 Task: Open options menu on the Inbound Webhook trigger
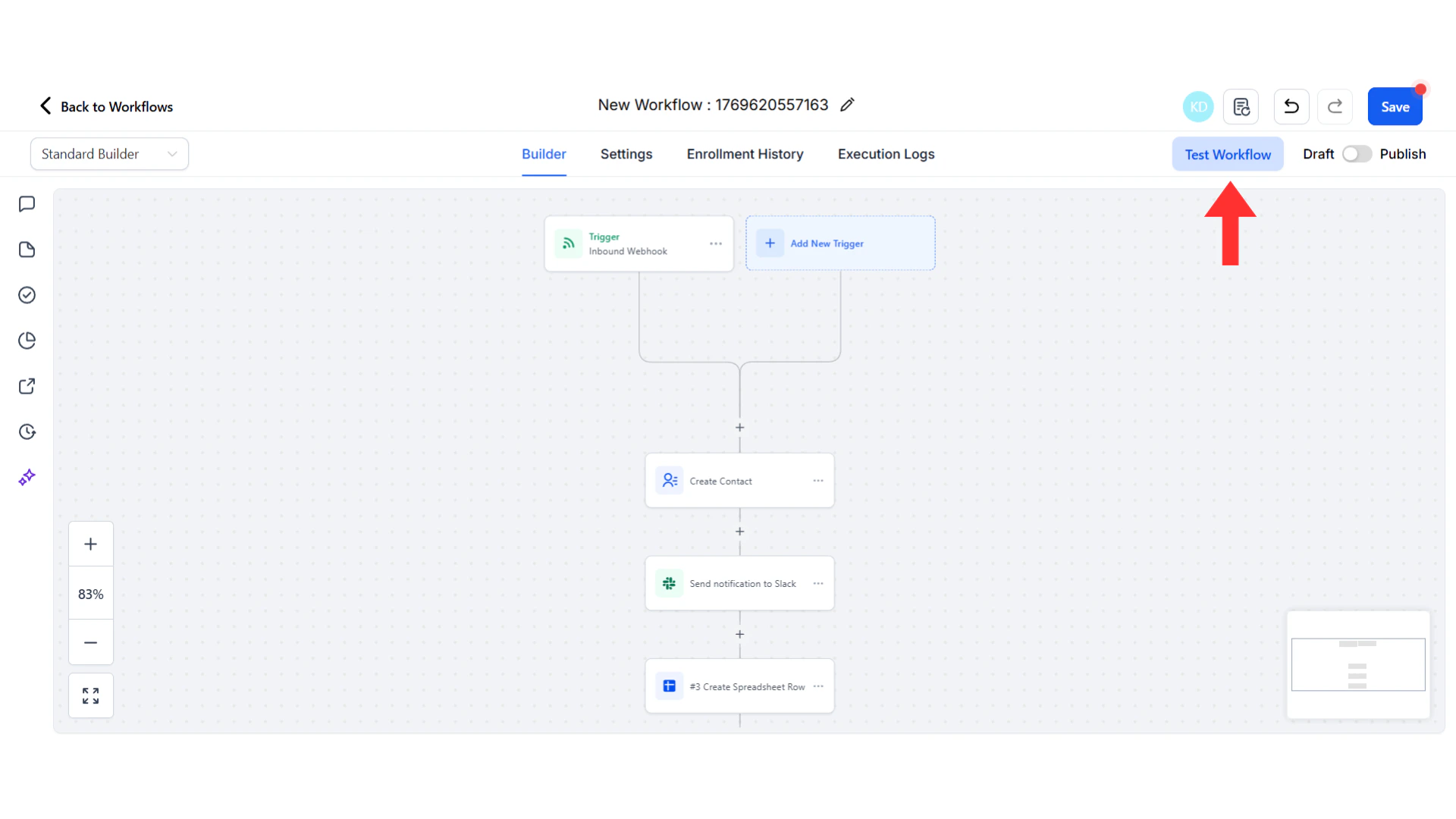715,243
